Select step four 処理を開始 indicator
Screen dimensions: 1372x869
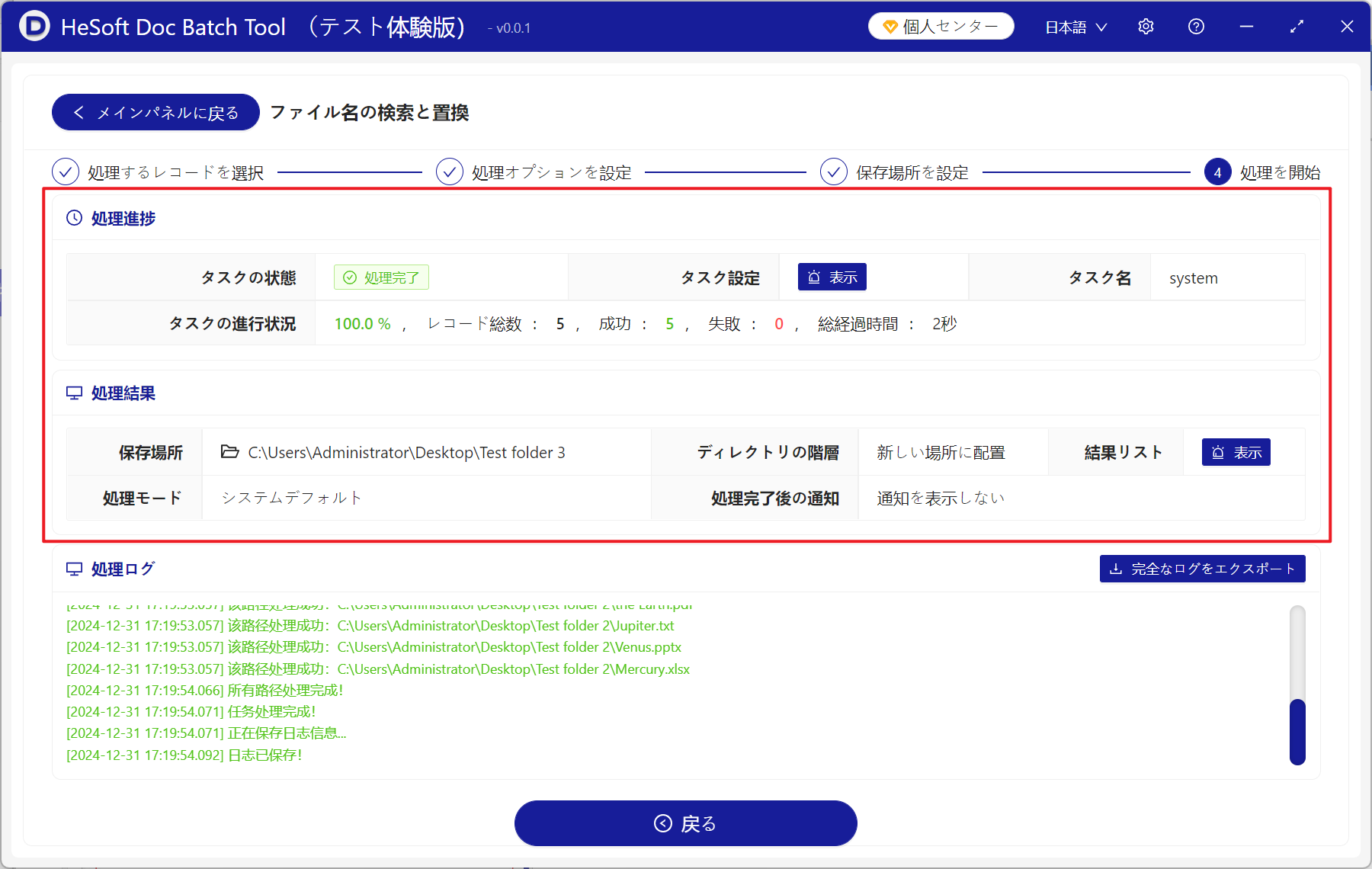1217,172
